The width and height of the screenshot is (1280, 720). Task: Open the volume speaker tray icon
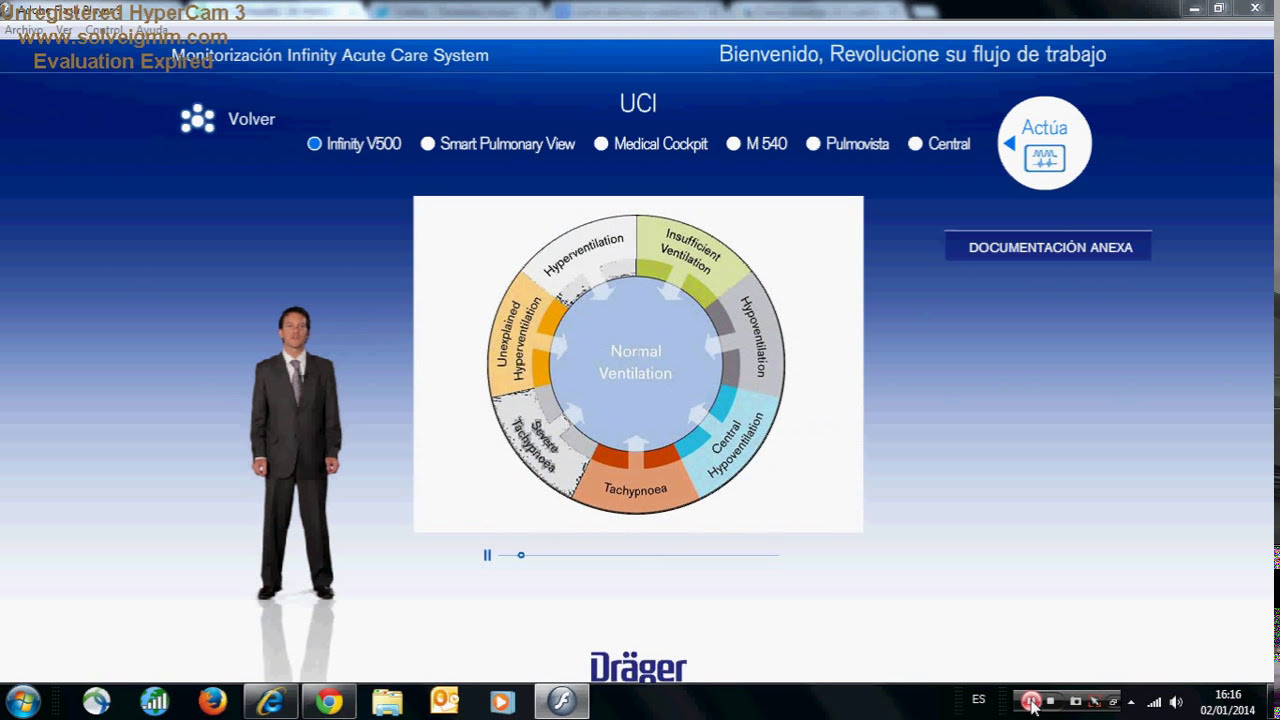point(1176,702)
